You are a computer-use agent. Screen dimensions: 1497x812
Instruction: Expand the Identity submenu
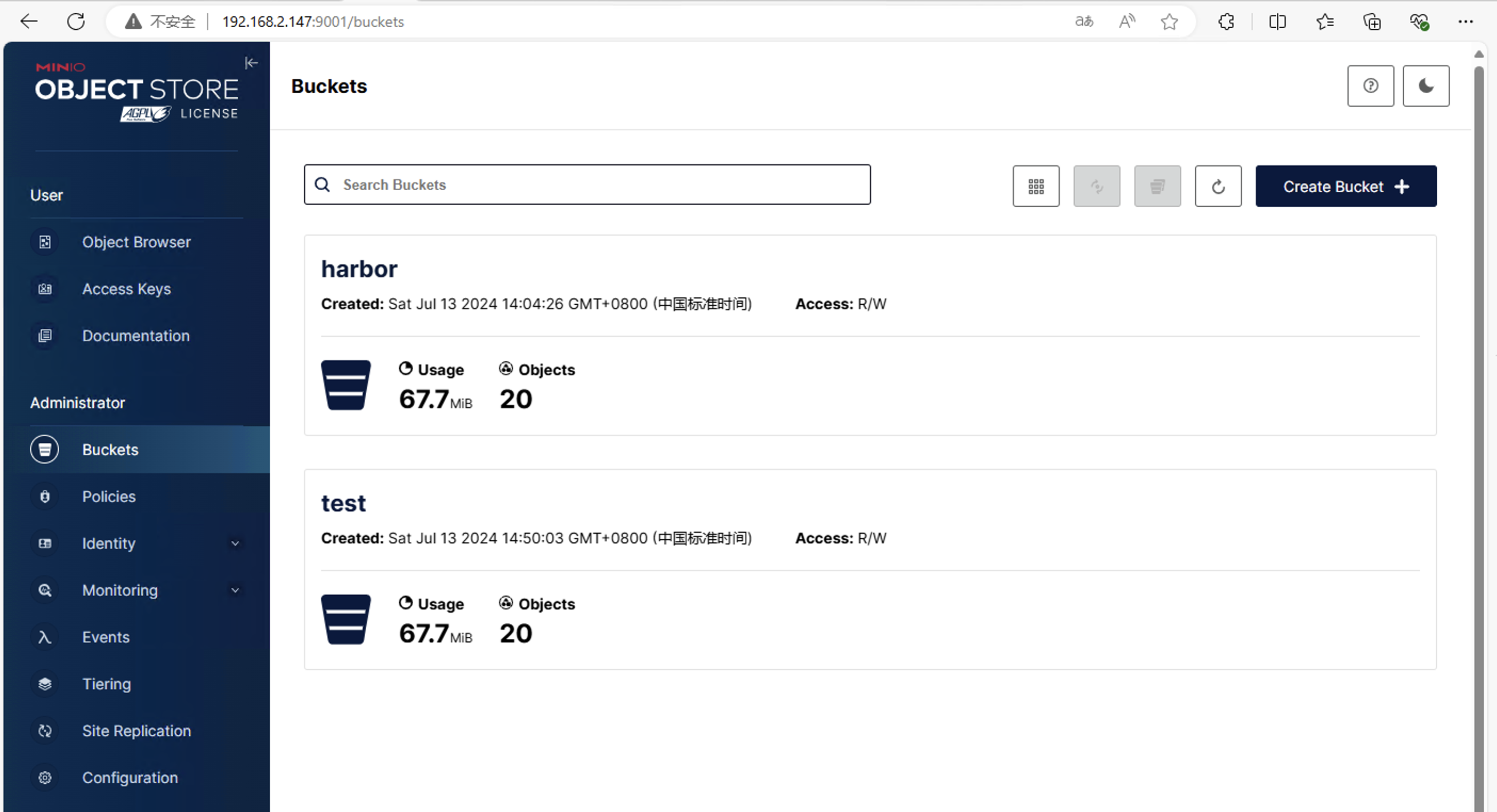(x=235, y=543)
